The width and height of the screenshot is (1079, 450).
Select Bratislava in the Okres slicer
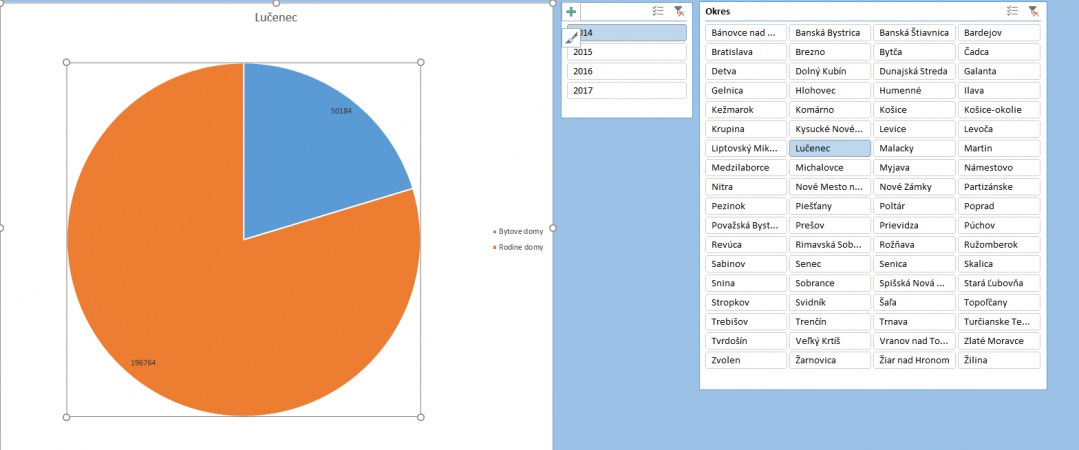pos(746,52)
